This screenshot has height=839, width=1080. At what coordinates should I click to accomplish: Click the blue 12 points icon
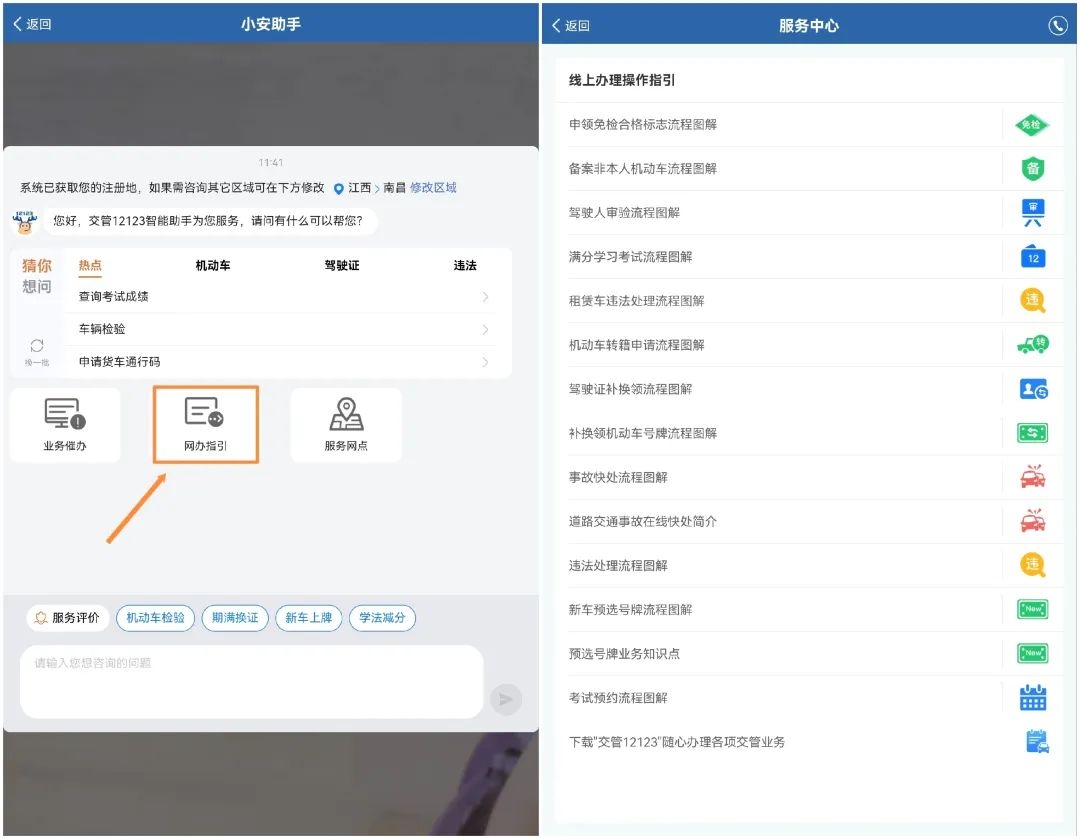pos(1032,257)
